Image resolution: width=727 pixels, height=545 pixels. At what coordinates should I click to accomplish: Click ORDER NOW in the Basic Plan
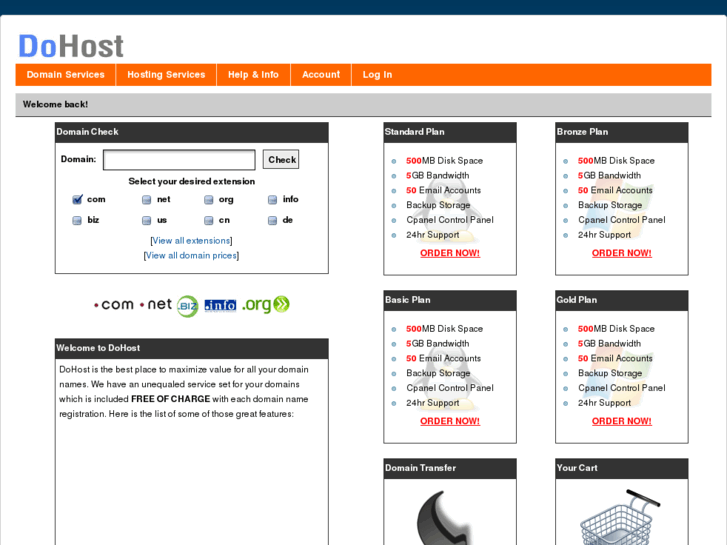(x=450, y=421)
